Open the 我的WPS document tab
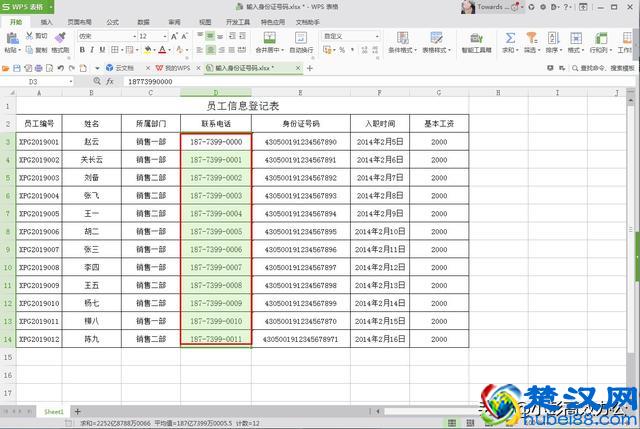The image size is (640, 429). point(173,68)
